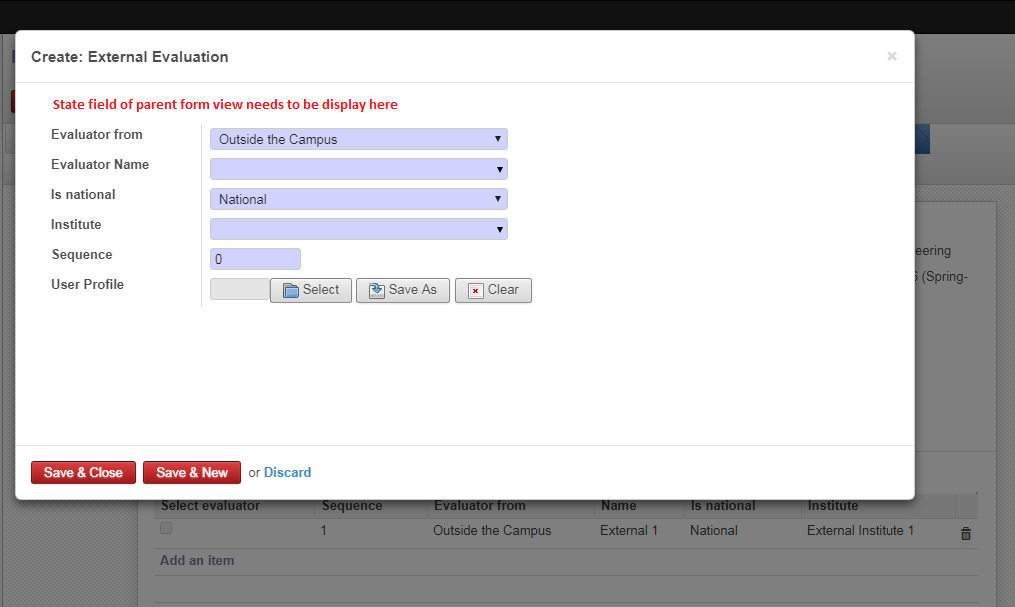Open the user profile Select picker

coord(311,290)
